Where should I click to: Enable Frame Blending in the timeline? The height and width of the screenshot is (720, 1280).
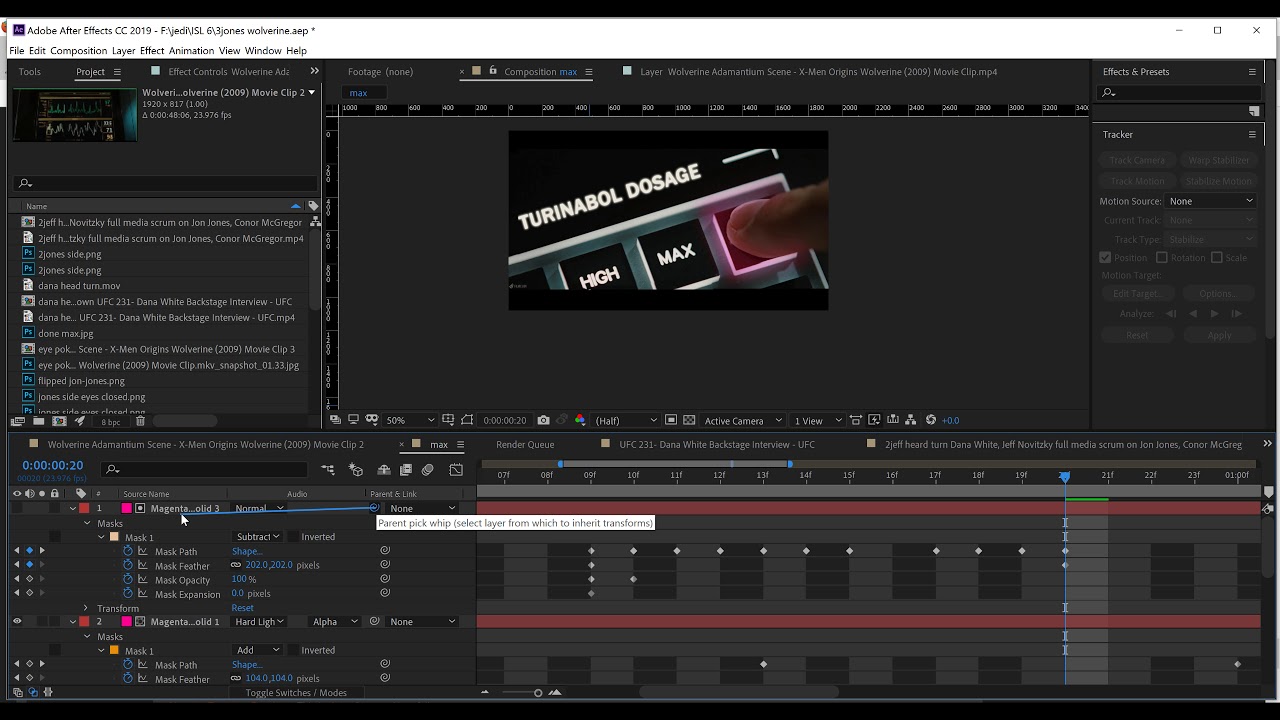pyautogui.click(x=406, y=470)
